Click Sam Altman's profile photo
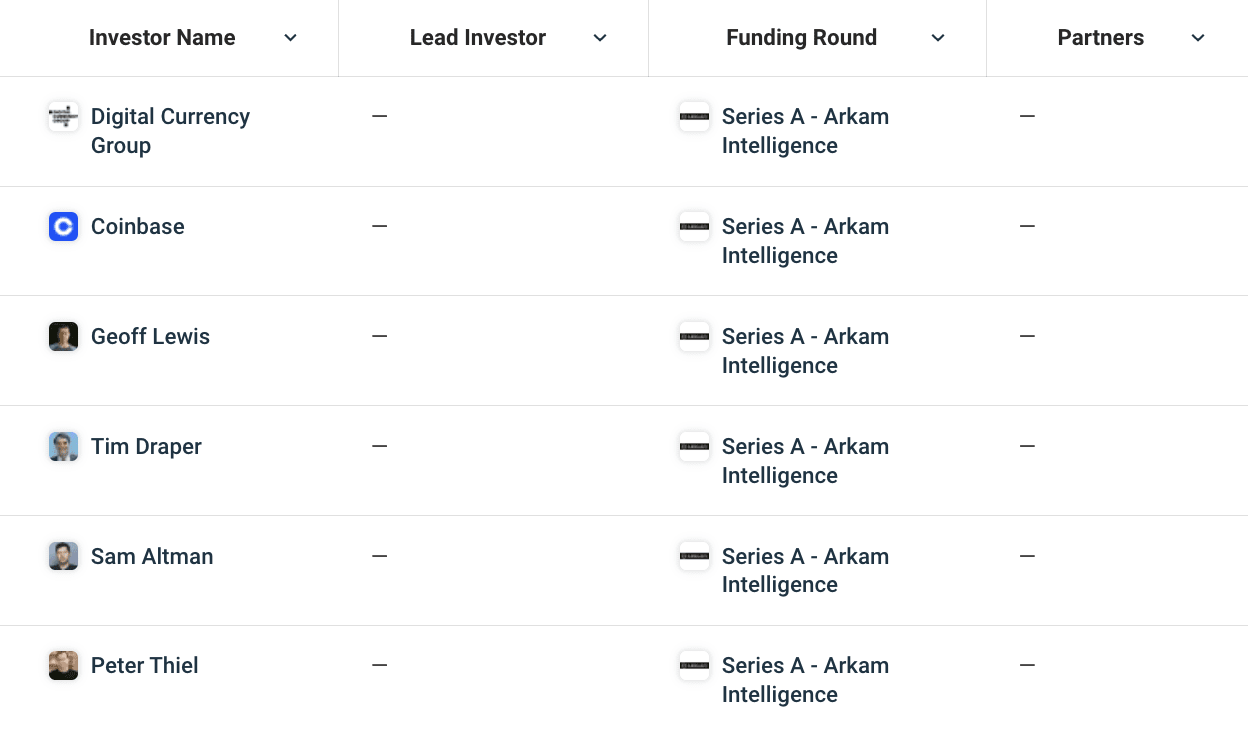1248x732 pixels. click(63, 556)
